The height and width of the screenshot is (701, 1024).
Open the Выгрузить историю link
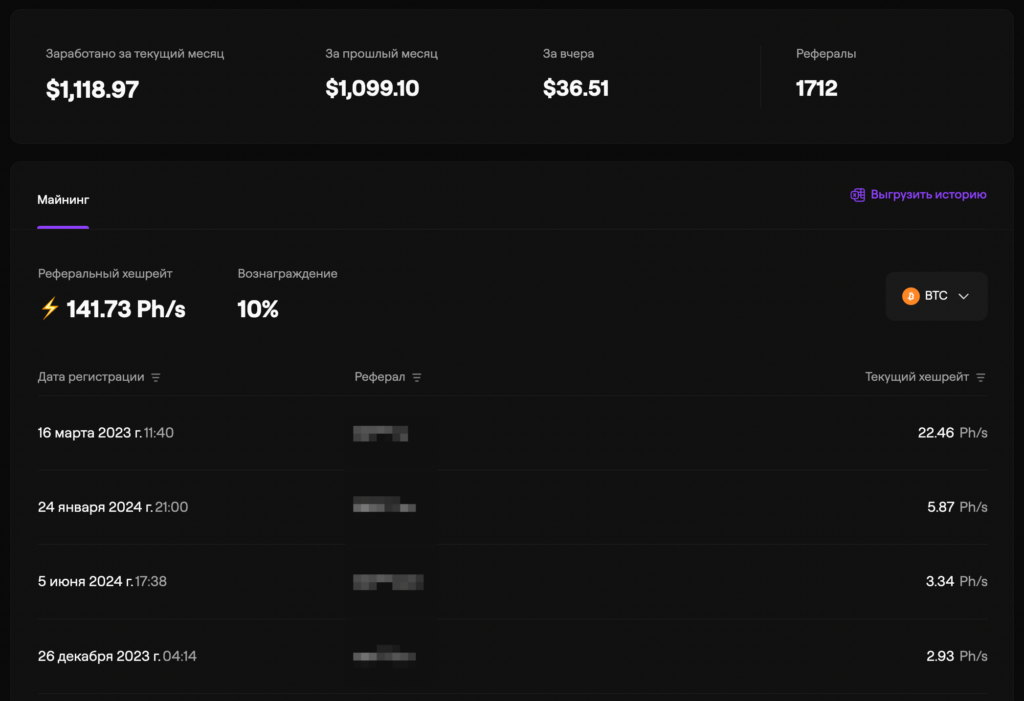(928, 195)
